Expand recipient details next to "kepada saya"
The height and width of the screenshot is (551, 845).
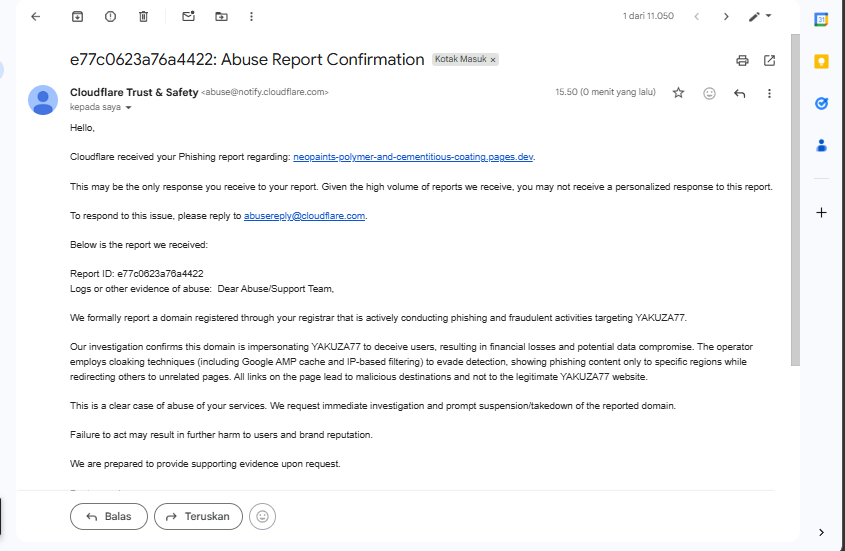[128, 107]
